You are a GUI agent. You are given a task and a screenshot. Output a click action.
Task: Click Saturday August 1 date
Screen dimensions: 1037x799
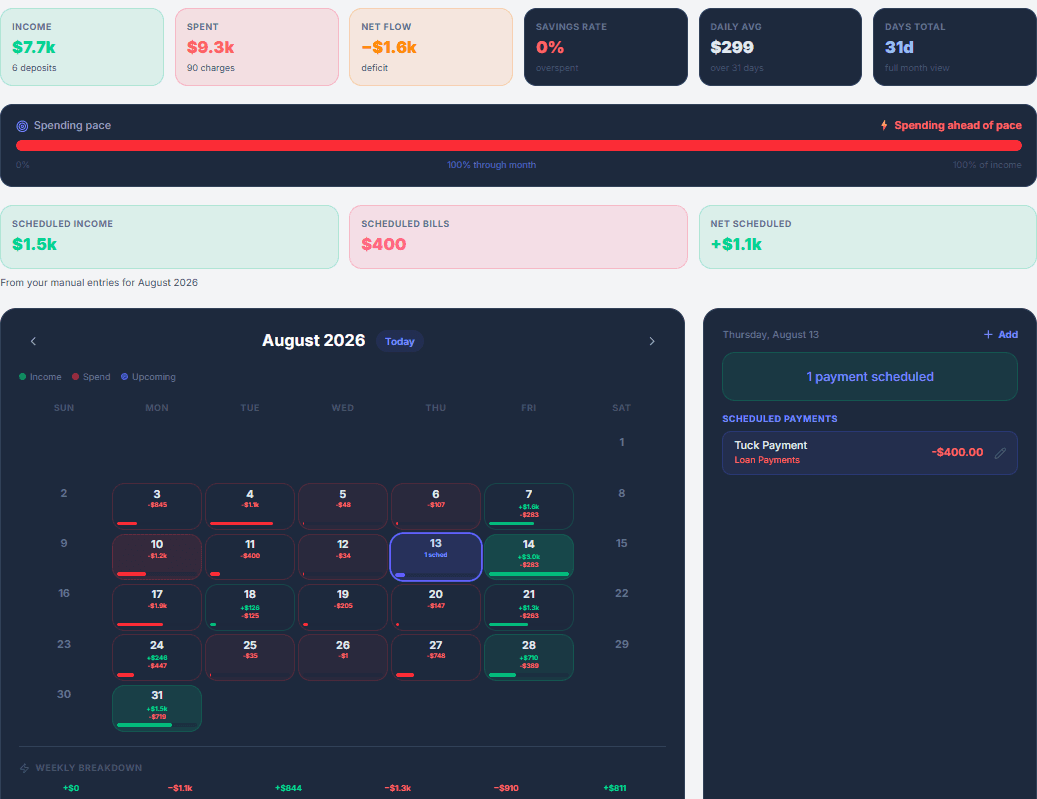[x=622, y=442]
